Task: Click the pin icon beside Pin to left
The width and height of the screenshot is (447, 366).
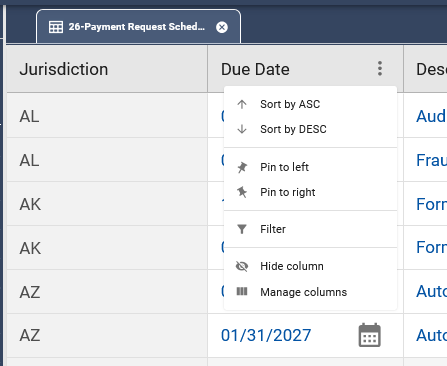Action: click(x=242, y=167)
